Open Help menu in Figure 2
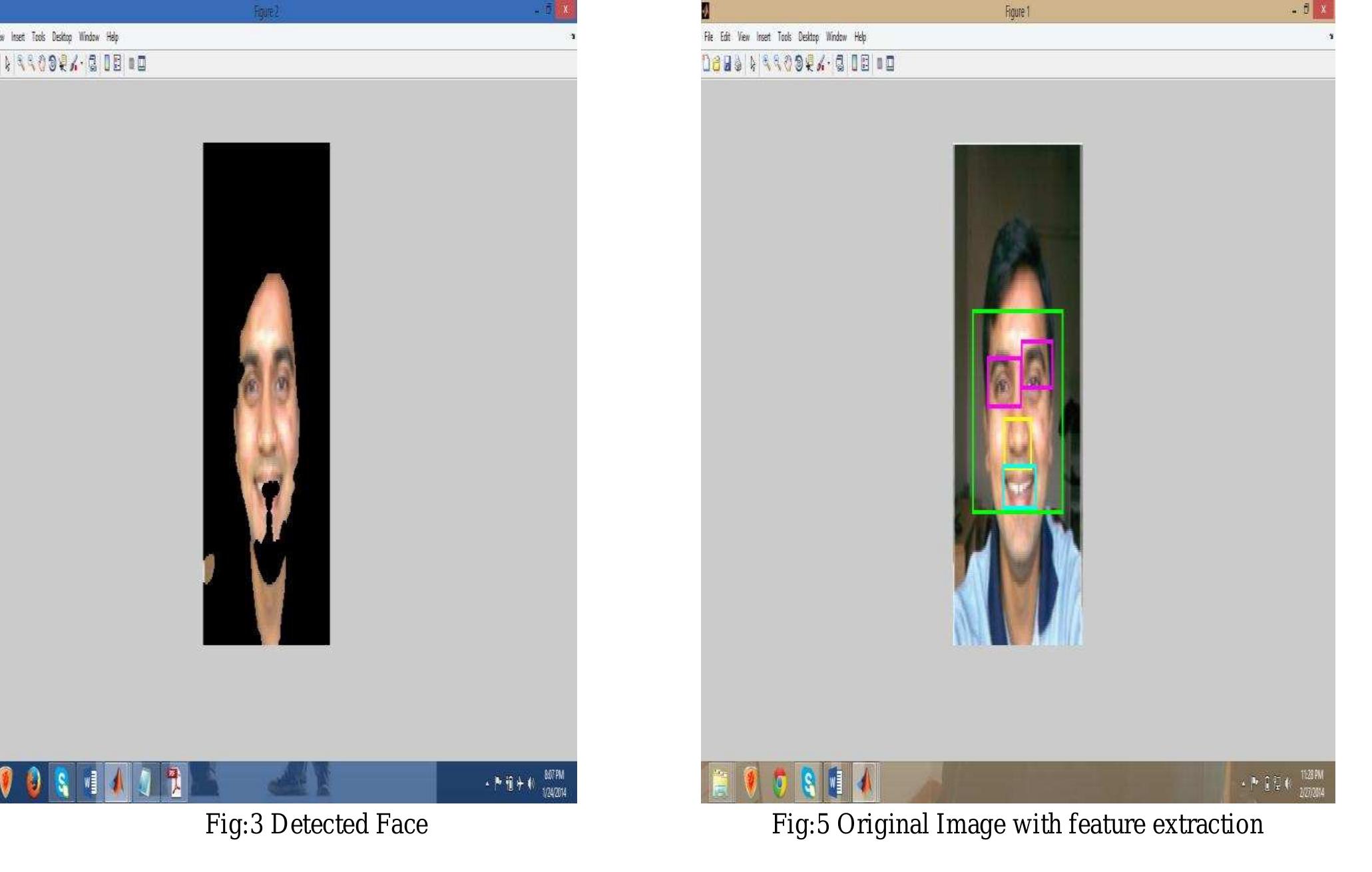Screen dimensions: 1372x872 (x=113, y=37)
